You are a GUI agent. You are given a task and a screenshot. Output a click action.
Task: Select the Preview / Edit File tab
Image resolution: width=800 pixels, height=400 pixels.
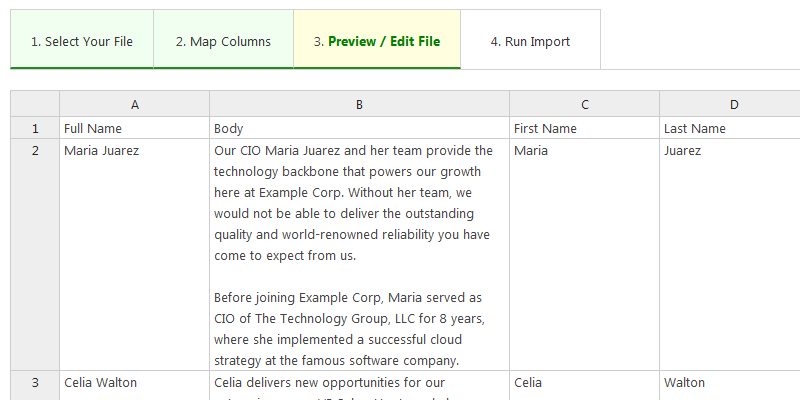click(x=376, y=41)
